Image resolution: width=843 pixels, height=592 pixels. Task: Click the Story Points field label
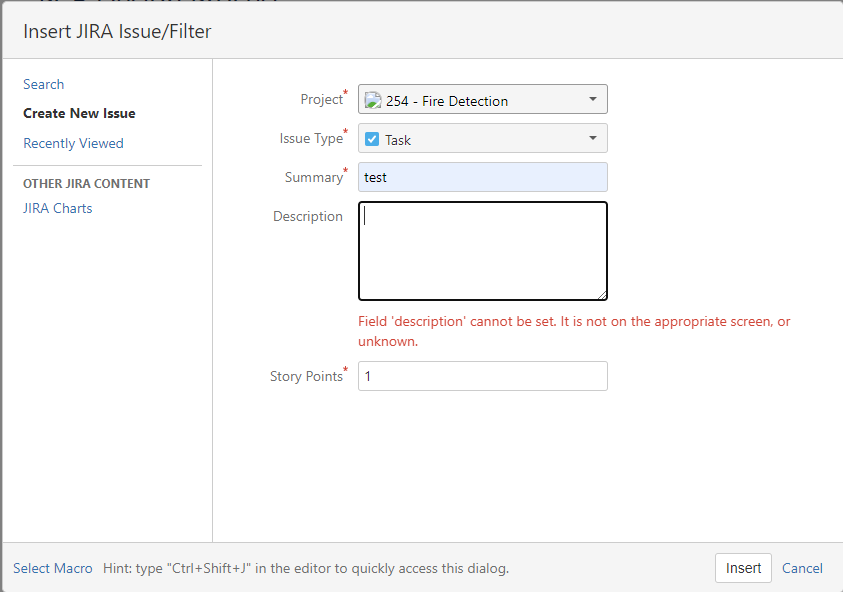306,376
